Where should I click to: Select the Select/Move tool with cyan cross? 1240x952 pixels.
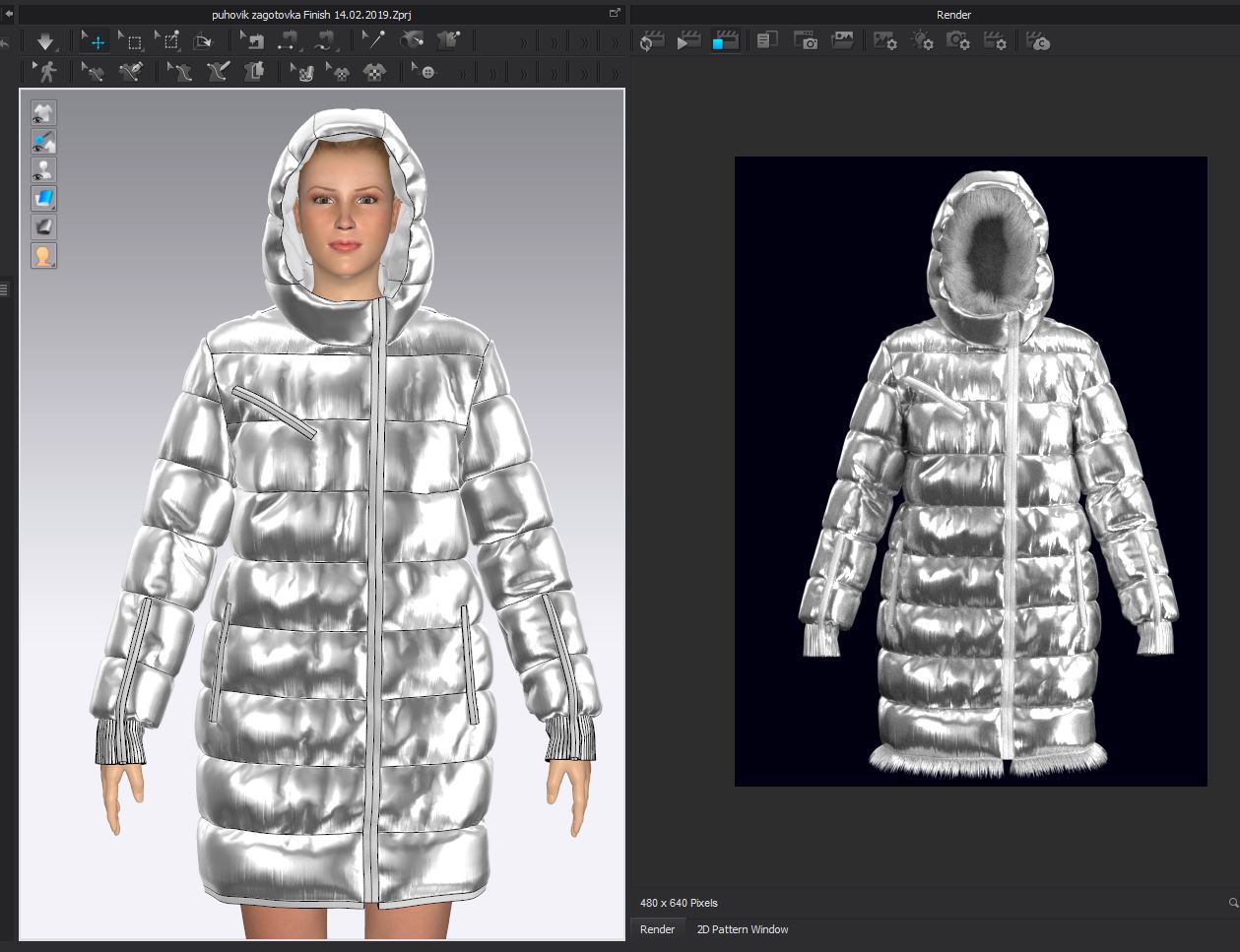tap(96, 41)
